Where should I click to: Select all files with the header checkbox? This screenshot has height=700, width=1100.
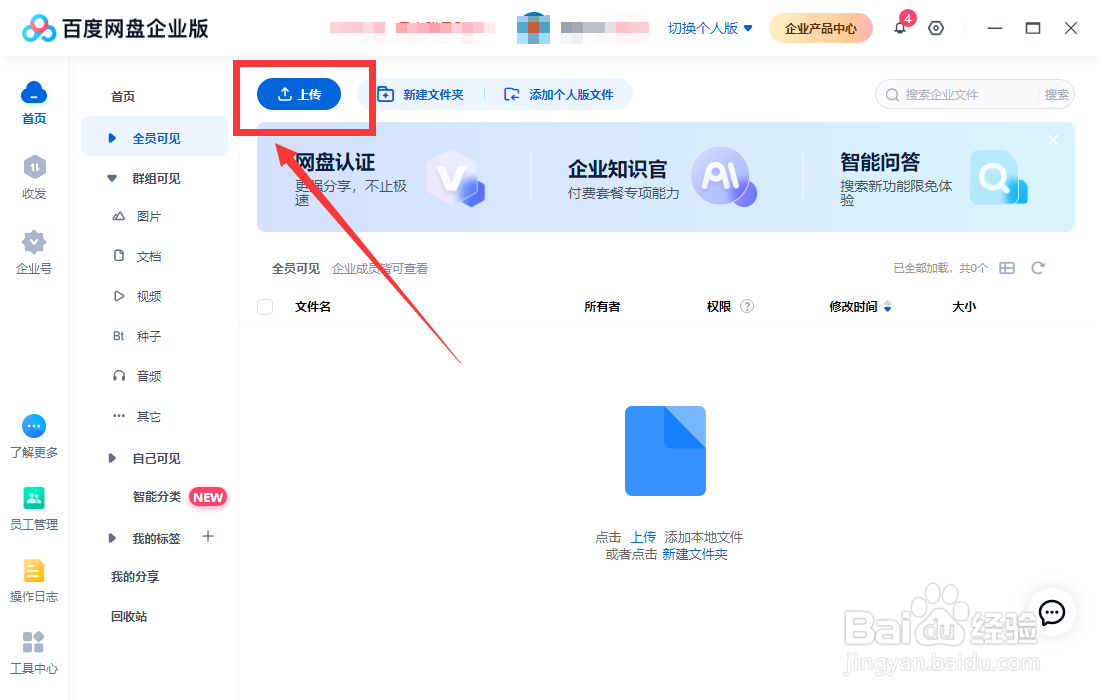(x=264, y=306)
